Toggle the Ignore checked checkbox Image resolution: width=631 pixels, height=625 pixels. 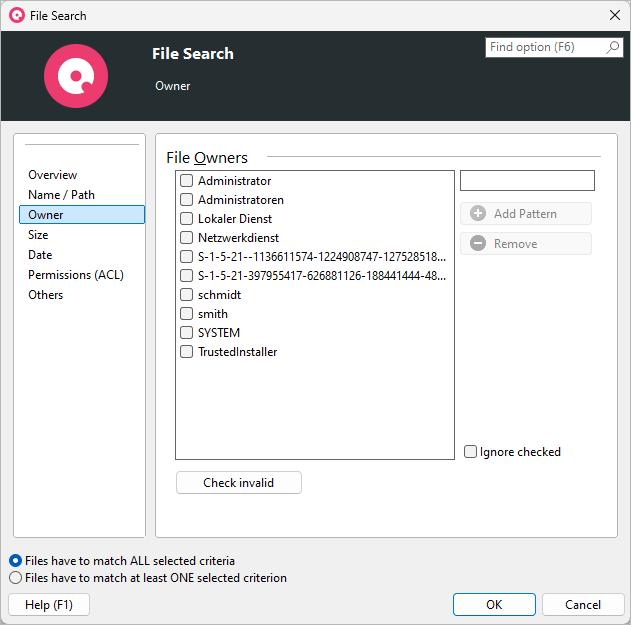coord(471,452)
